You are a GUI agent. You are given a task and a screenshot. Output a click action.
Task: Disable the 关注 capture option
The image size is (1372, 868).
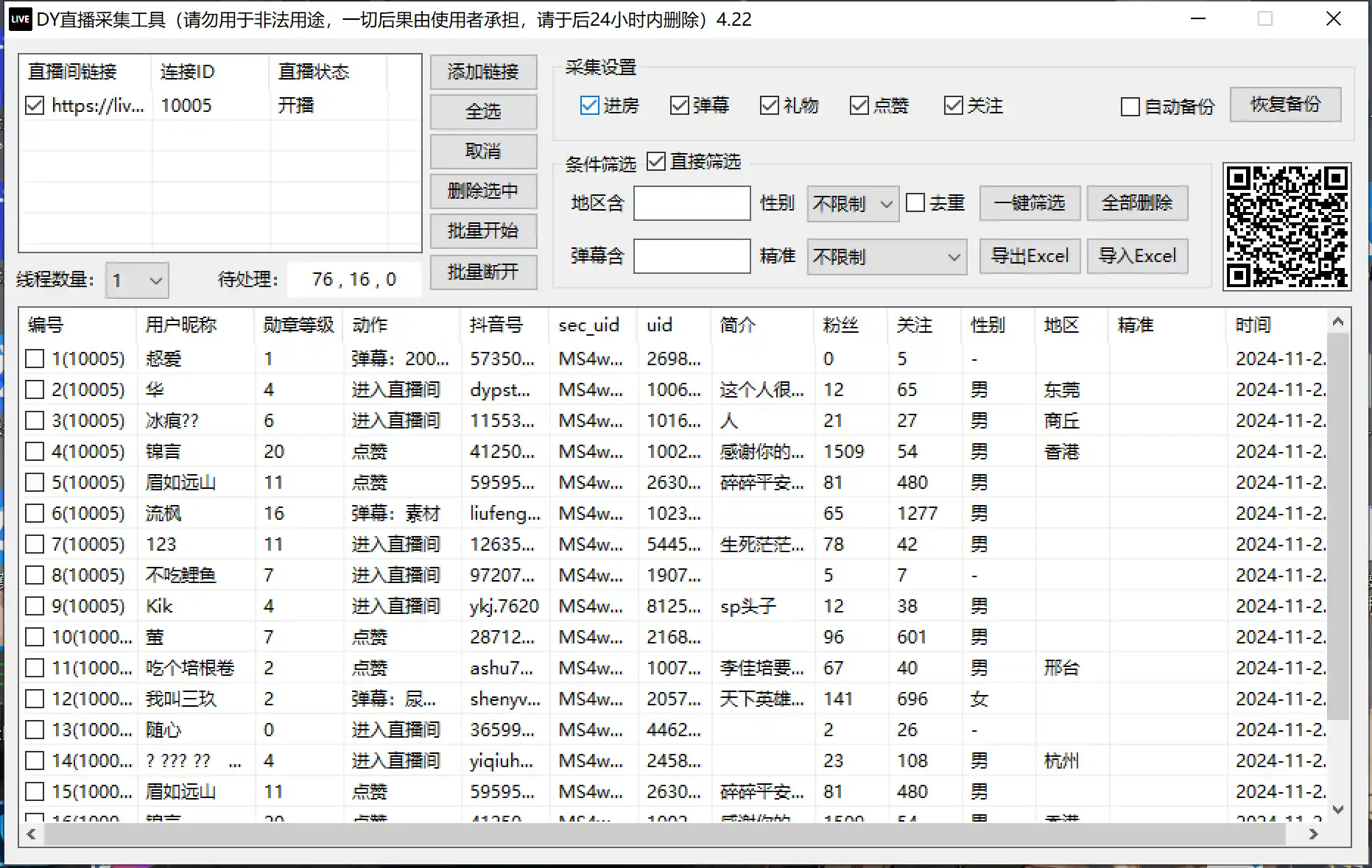(x=953, y=105)
